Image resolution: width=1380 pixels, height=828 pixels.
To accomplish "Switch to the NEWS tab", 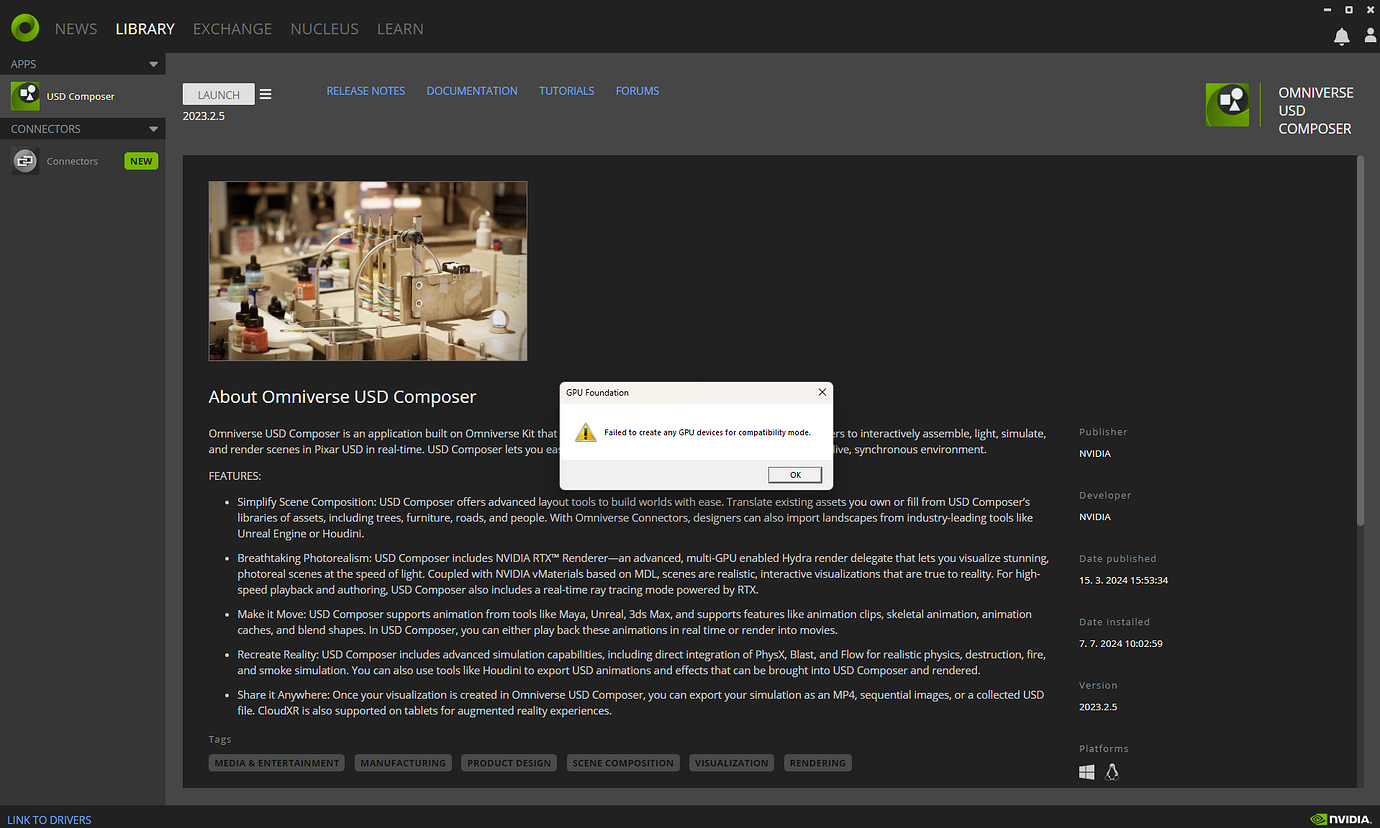I will pyautogui.click(x=76, y=29).
